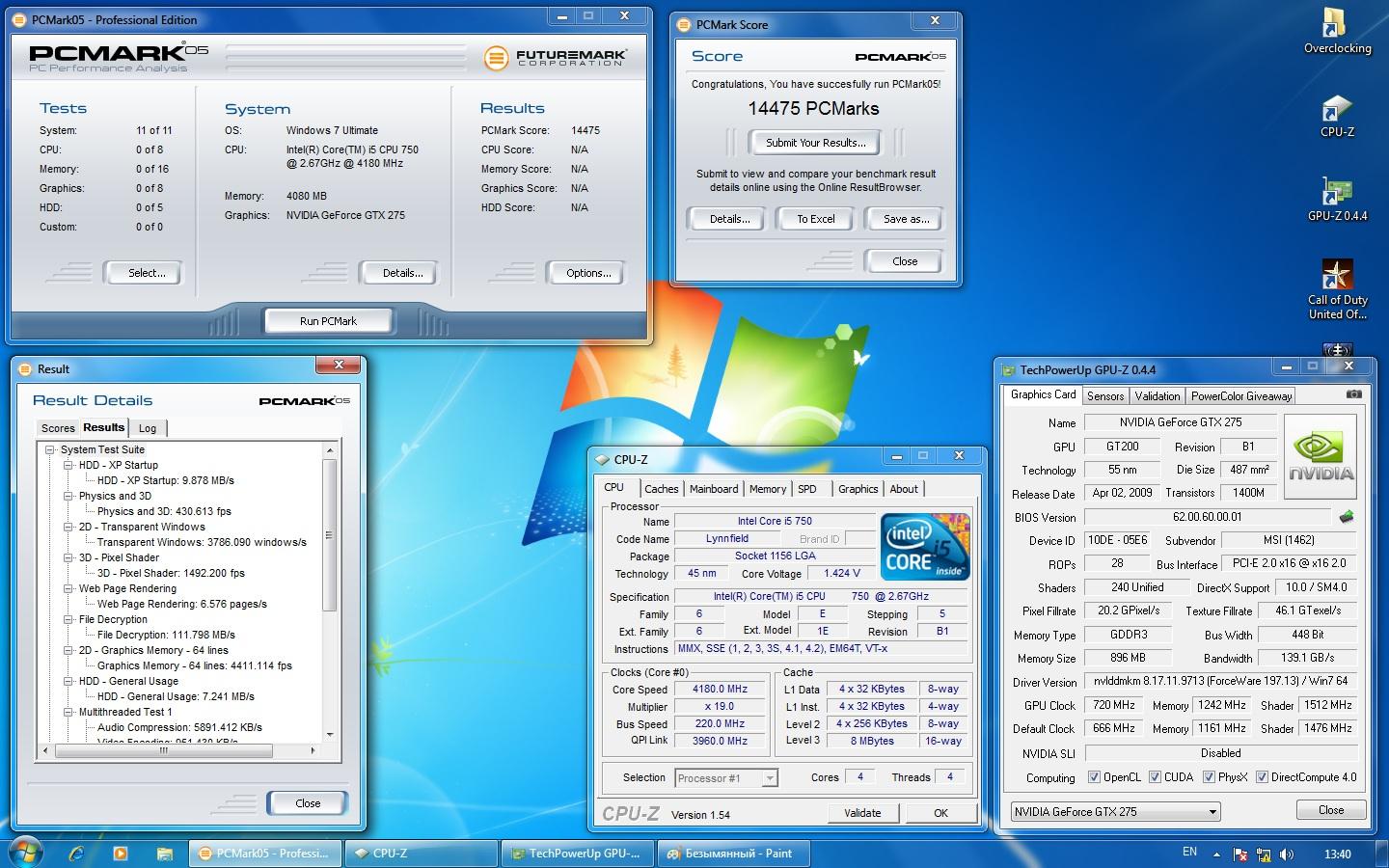Toggle the CUDA checkbox in GPU-Z
This screenshot has height=868, width=1389.
[x=1155, y=777]
